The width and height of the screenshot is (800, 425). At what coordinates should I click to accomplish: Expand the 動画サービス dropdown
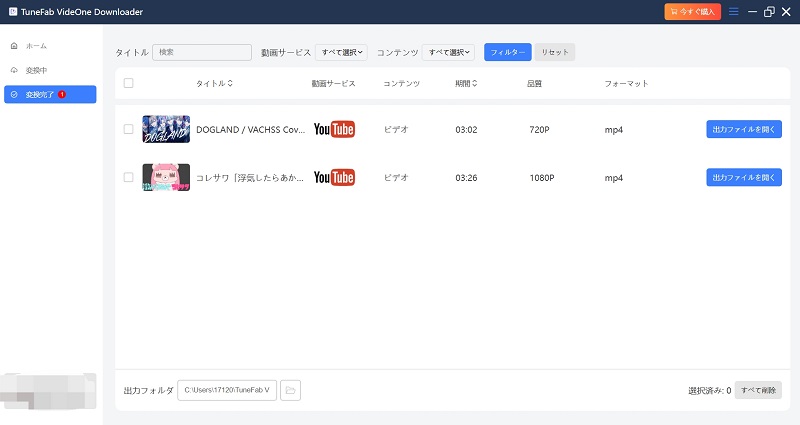point(341,52)
